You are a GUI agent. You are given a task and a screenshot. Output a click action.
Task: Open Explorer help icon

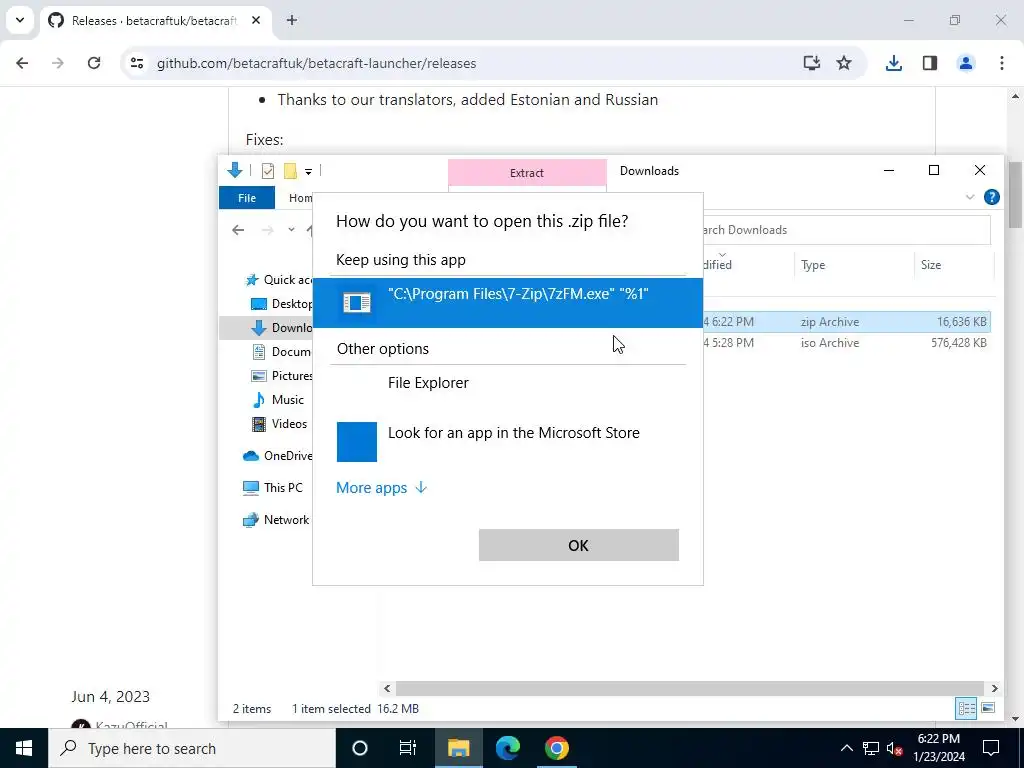pos(991,197)
